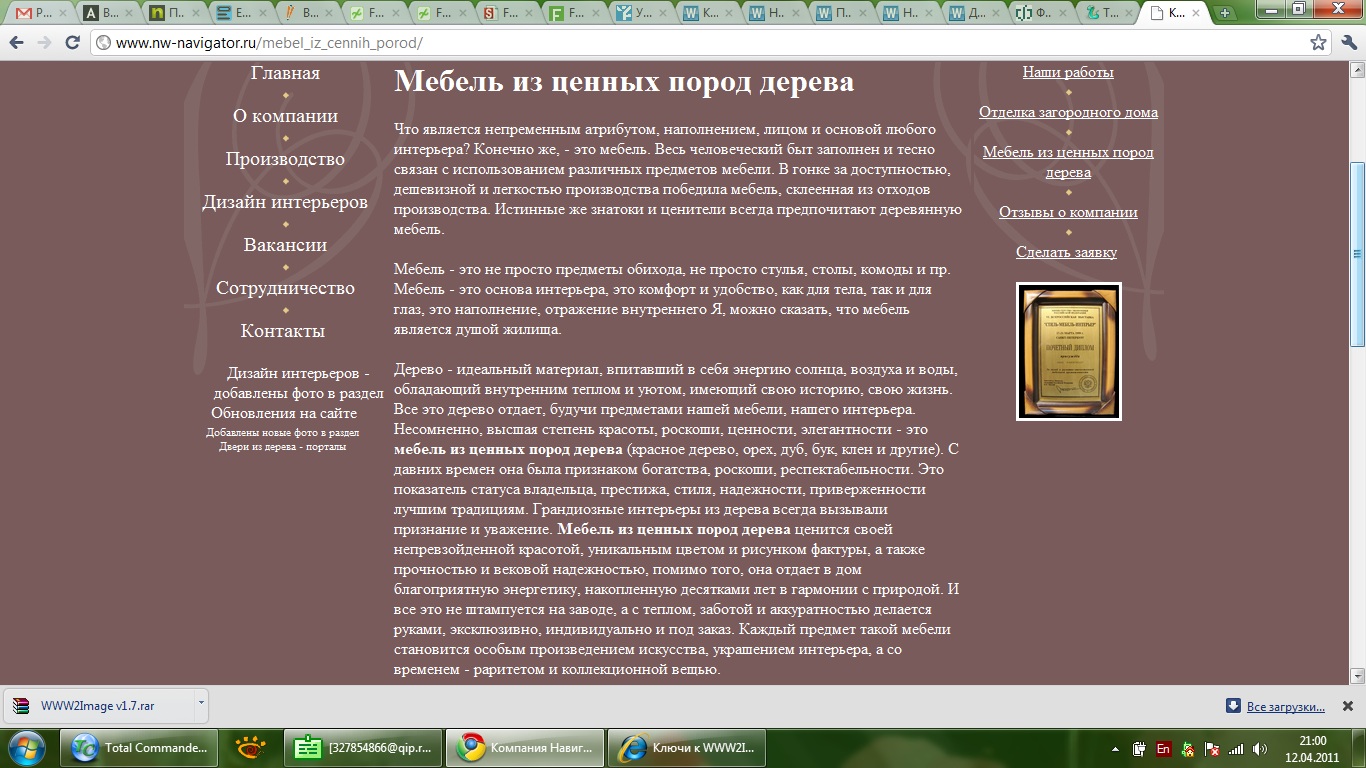Image resolution: width=1366 pixels, height=768 pixels.
Task: Click the battery power plug tray icon
Action: coord(1139,748)
